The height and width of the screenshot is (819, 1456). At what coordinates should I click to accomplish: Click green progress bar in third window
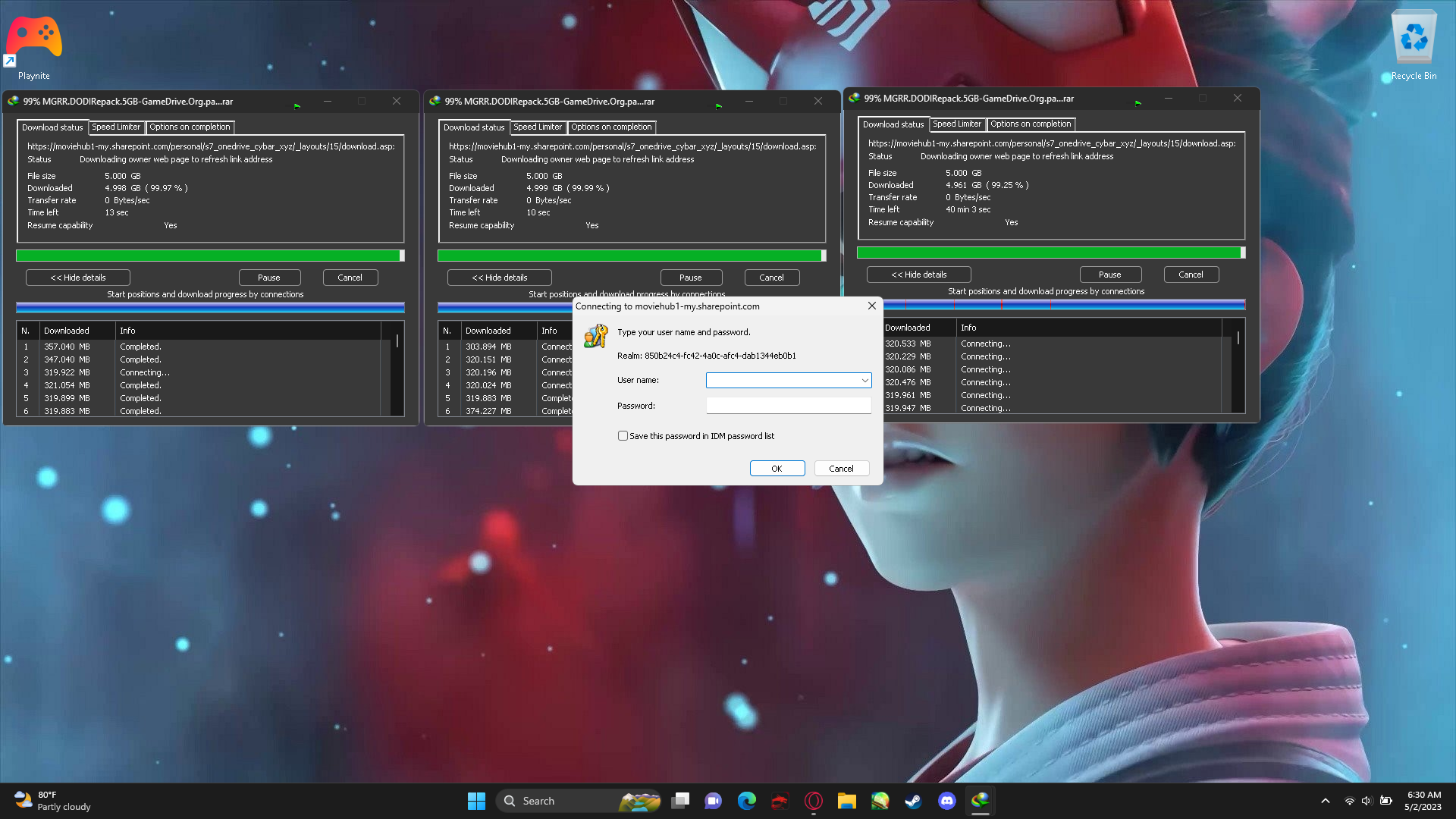click(x=1051, y=253)
